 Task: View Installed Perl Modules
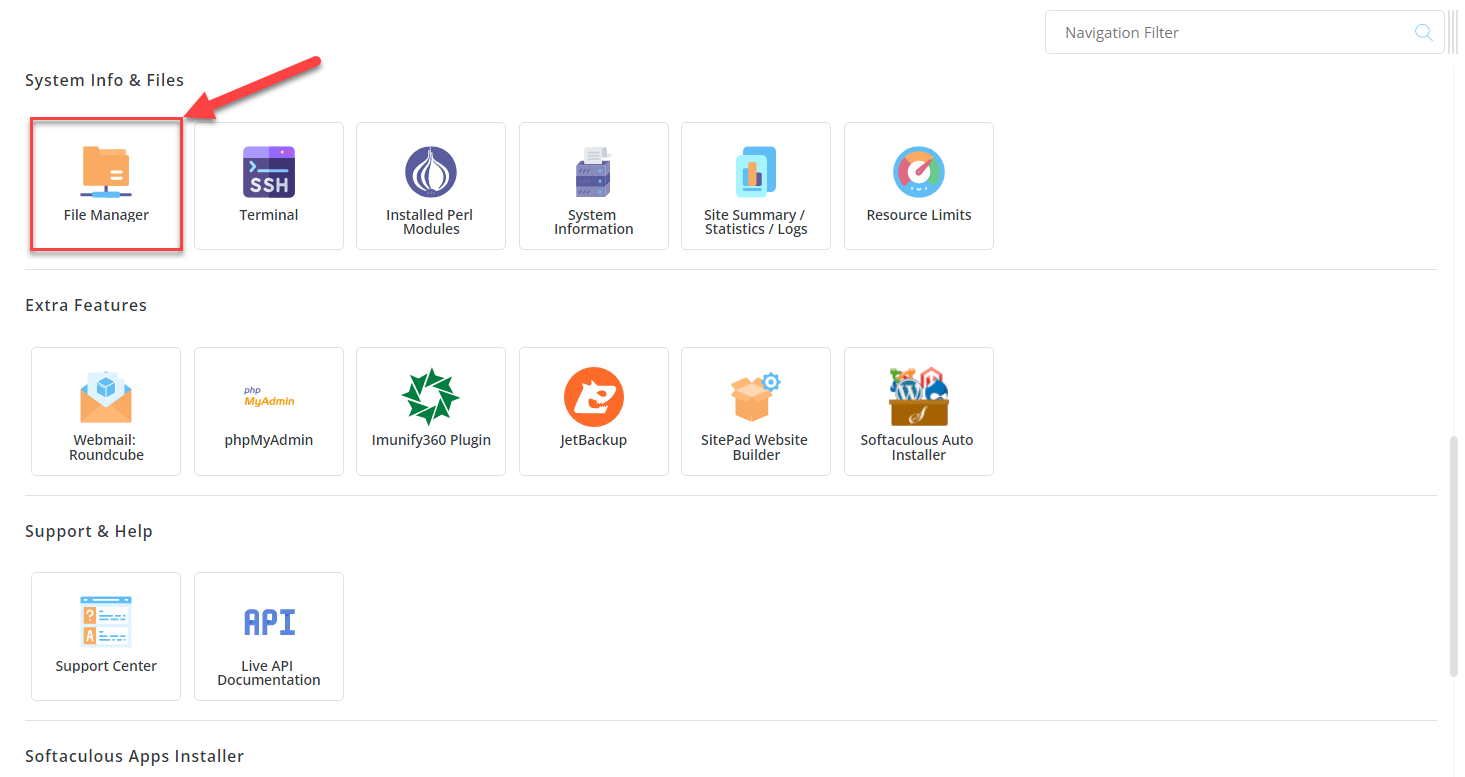point(430,185)
